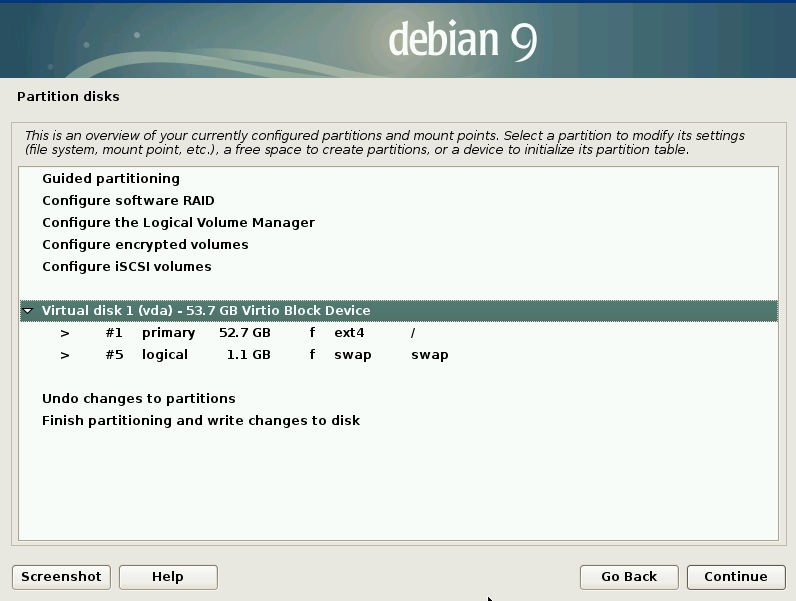
Task: Select Configure encrypted volumes
Action: pos(145,245)
